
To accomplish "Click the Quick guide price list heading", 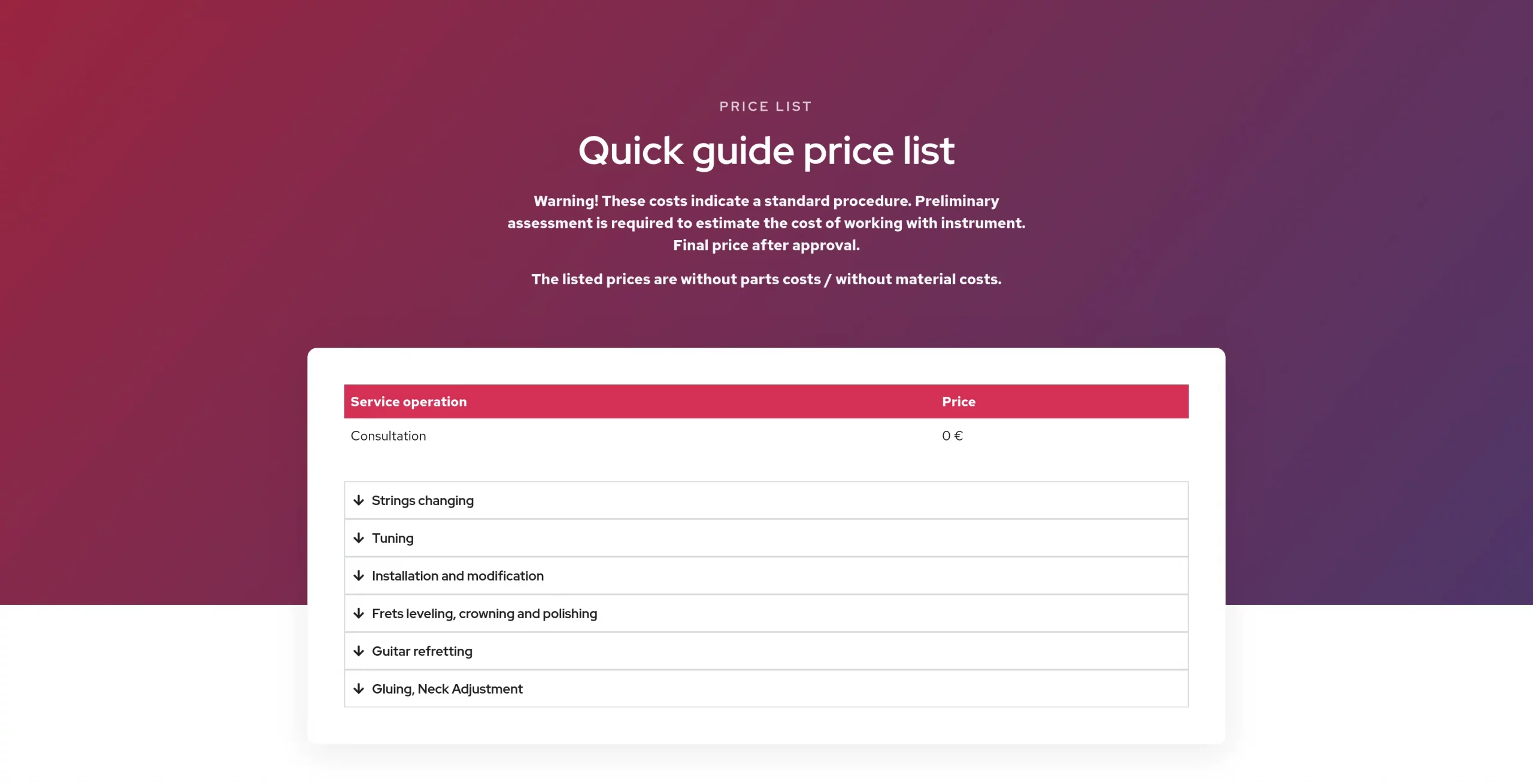I will [766, 150].
